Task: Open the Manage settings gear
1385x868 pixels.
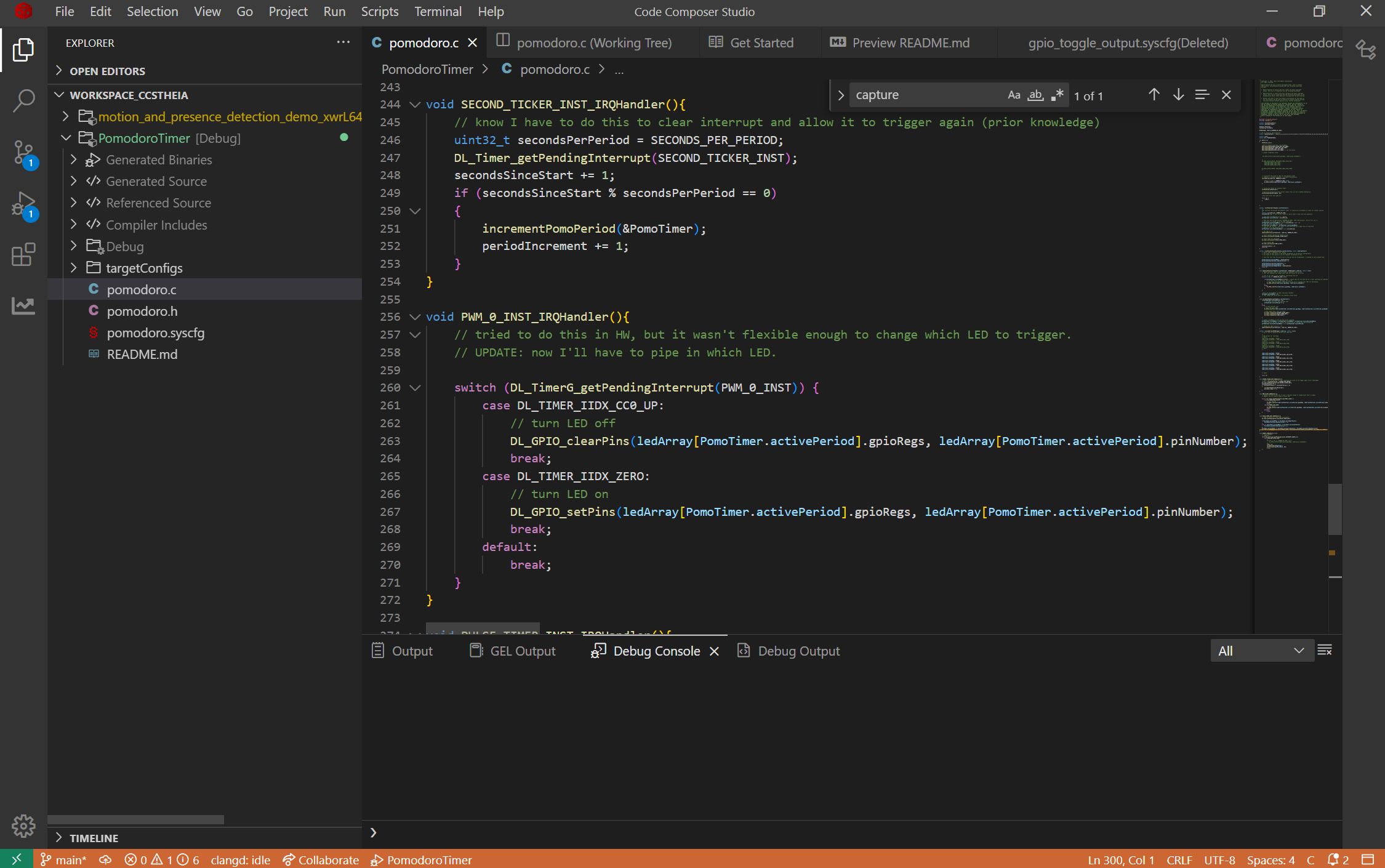Action: tap(23, 826)
